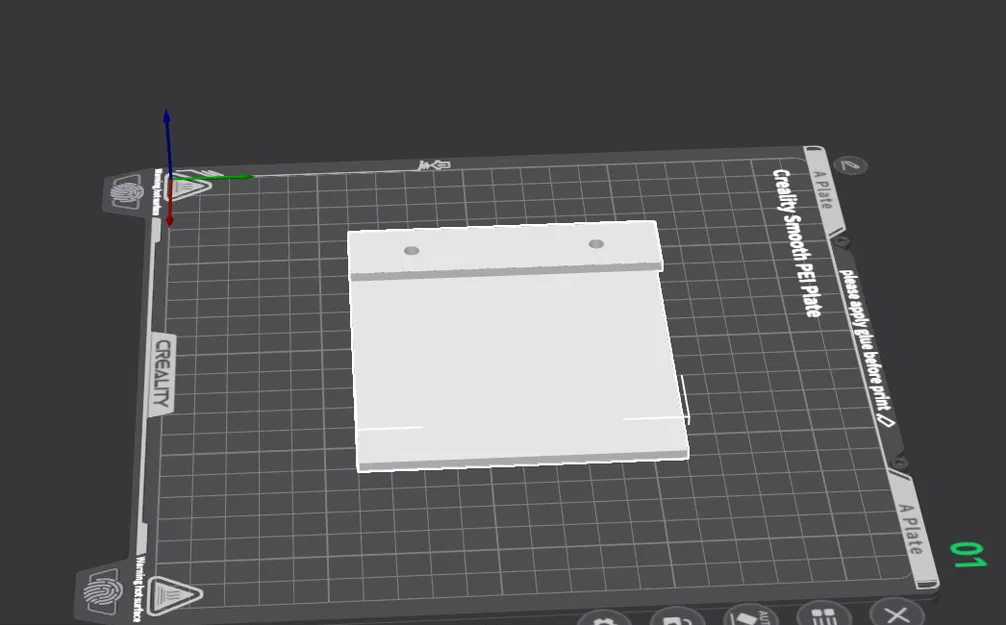Run auto orient on plate
This screenshot has height=625, width=1006.
click(x=751, y=615)
